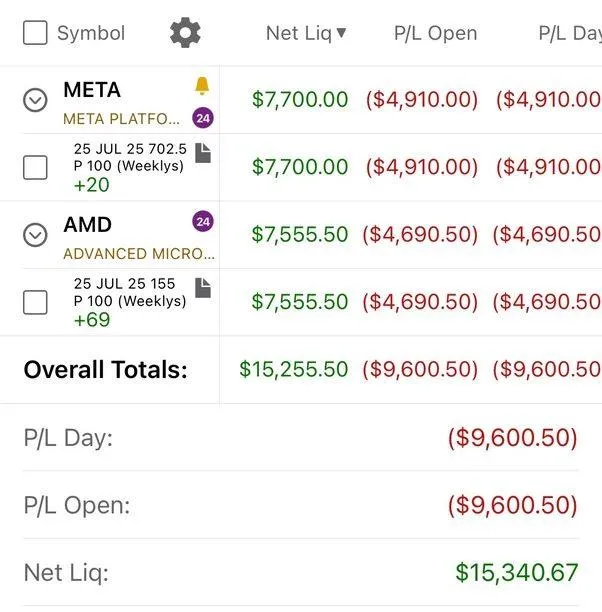Collapse the META position group

(x=35, y=100)
